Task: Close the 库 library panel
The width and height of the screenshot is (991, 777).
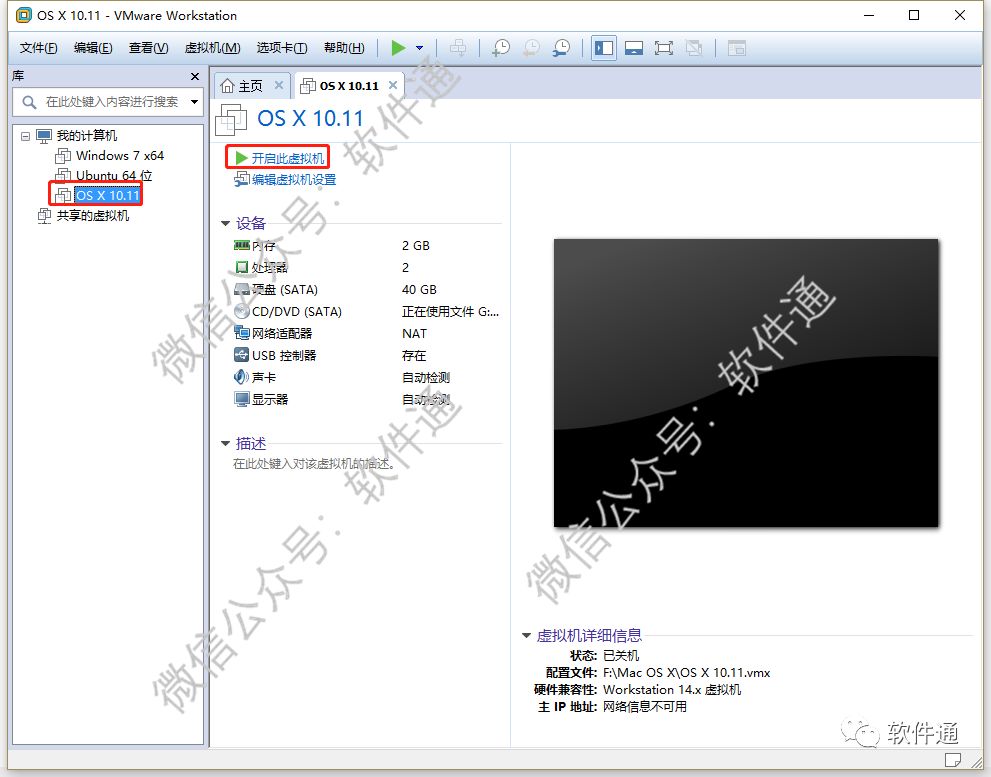Action: pos(195,76)
